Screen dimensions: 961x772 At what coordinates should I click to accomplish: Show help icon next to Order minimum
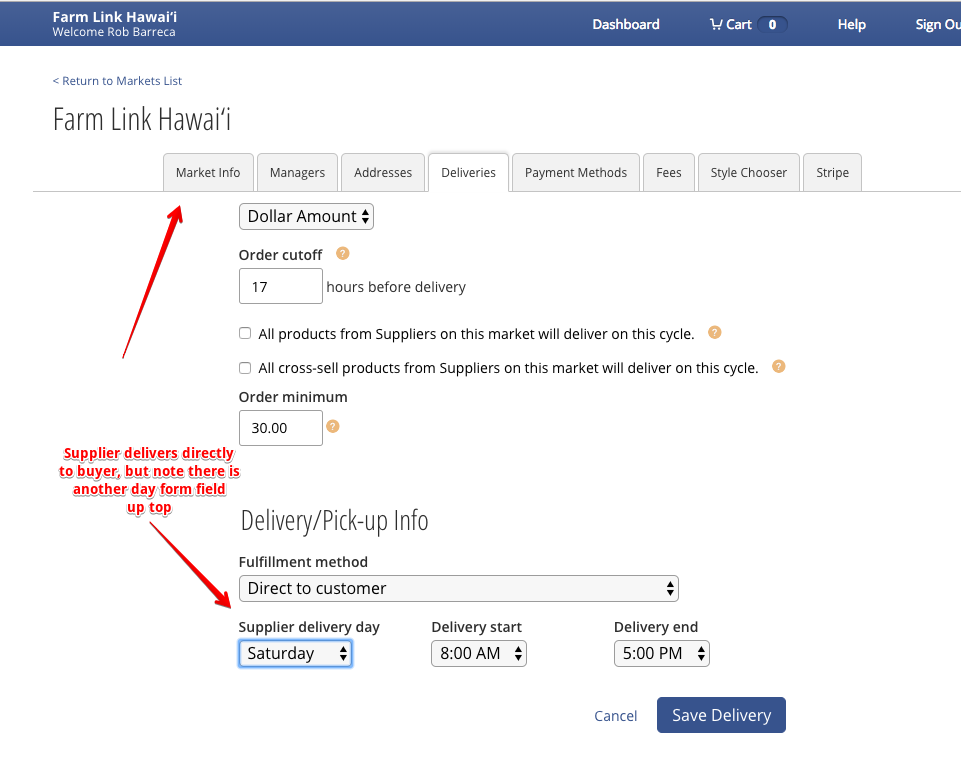pyautogui.click(x=333, y=426)
